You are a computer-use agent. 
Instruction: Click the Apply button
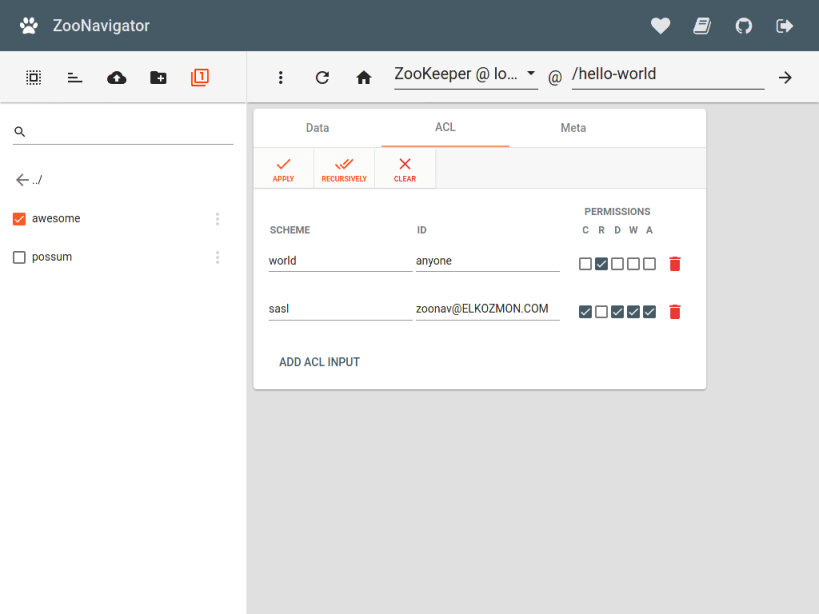284,169
